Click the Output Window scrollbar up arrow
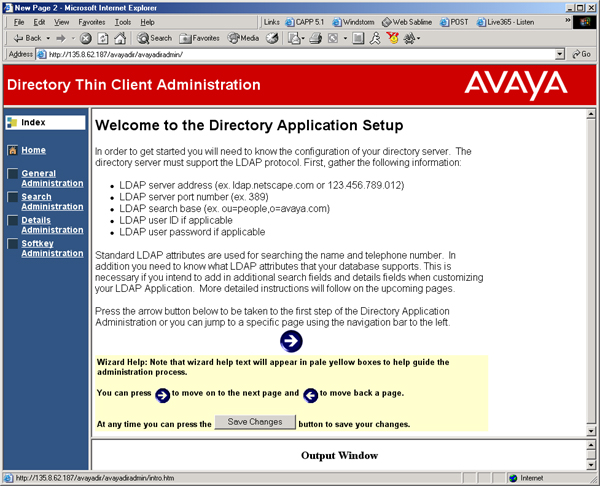Image resolution: width=600 pixels, height=486 pixels. pyautogui.click(x=591, y=445)
